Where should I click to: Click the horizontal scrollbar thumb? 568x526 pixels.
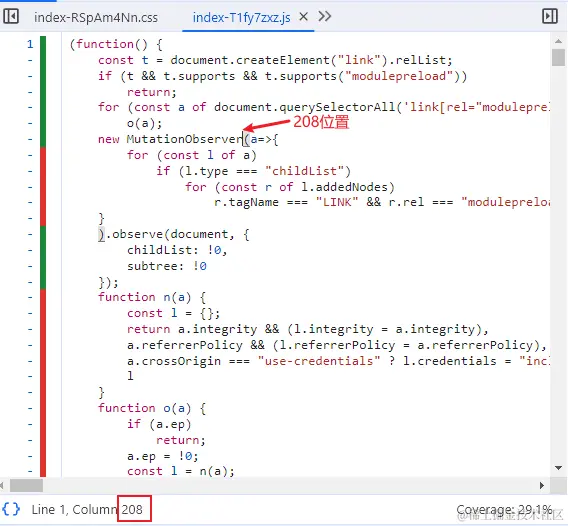click(26, 485)
